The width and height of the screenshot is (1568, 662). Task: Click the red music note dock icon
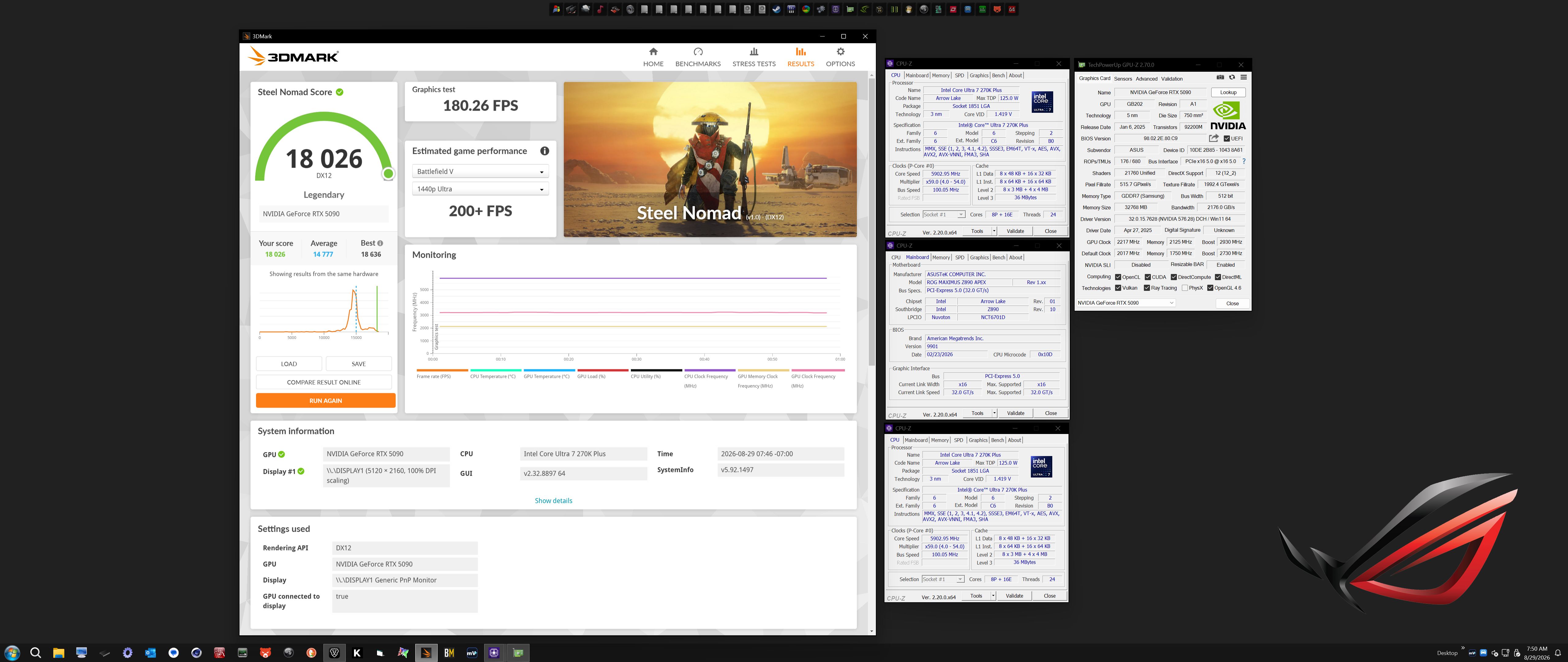coord(600,9)
